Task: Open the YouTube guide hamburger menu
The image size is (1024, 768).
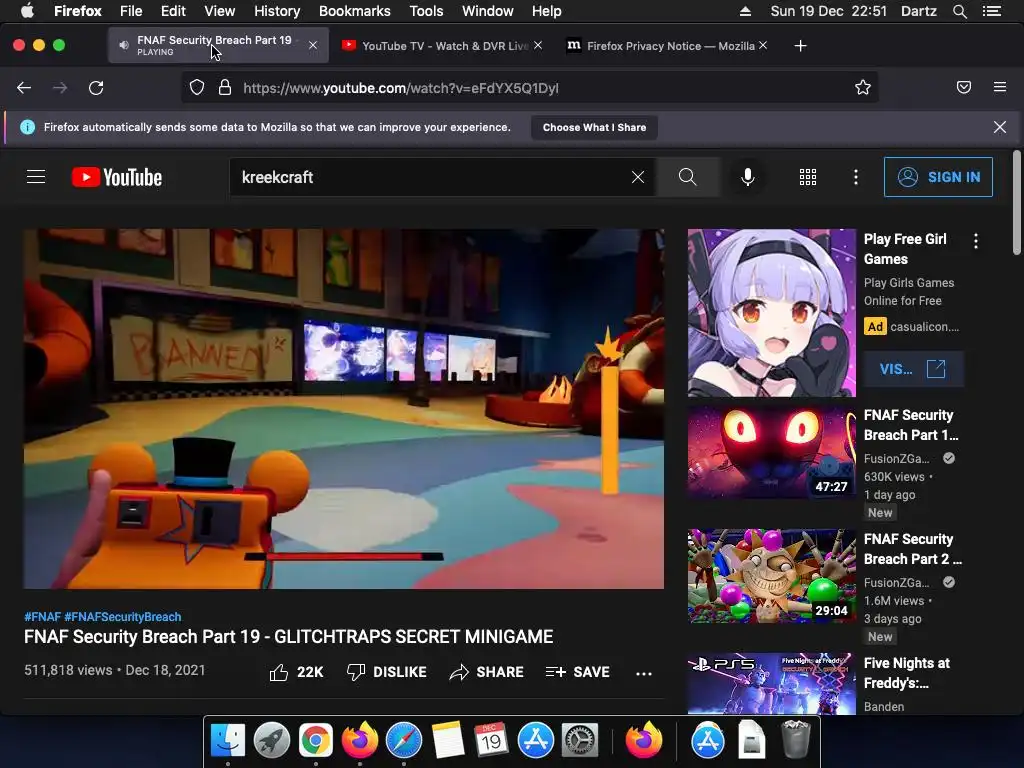Action: click(x=36, y=177)
